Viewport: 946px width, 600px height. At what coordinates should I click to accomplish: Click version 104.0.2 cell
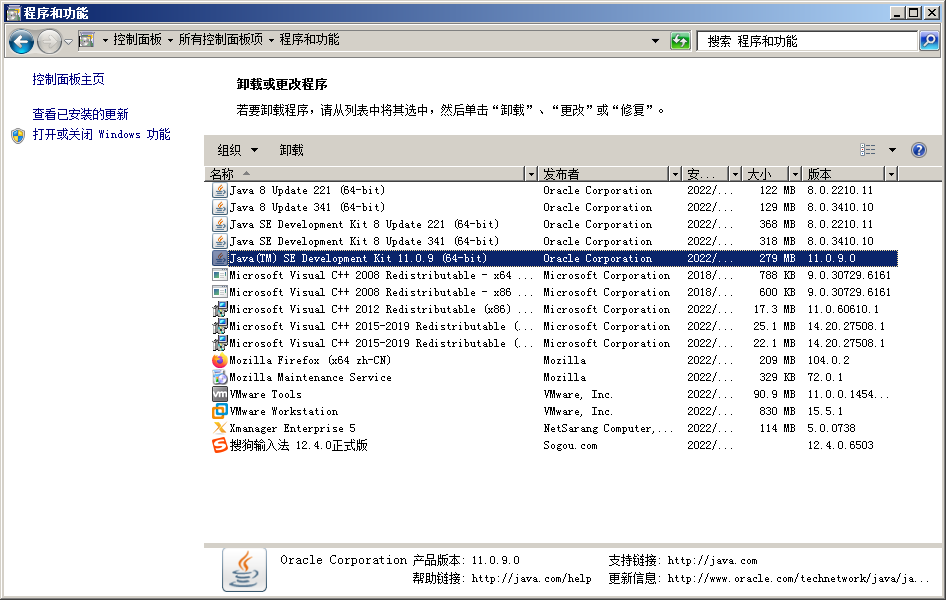coord(828,360)
